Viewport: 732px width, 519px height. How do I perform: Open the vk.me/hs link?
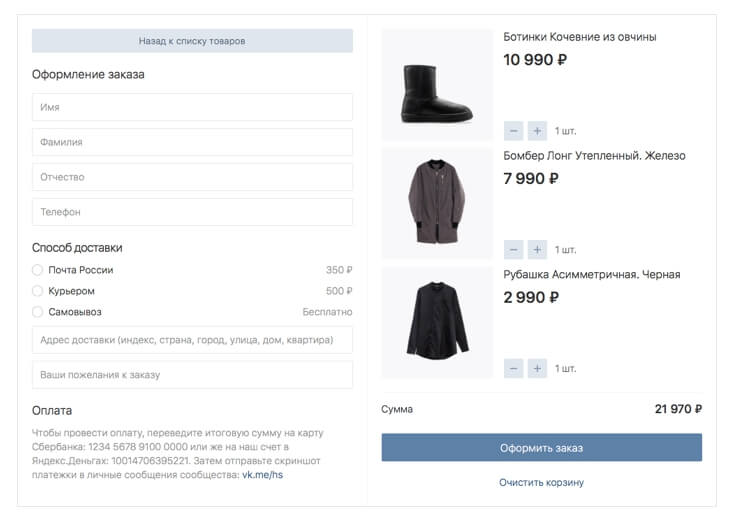point(262,475)
